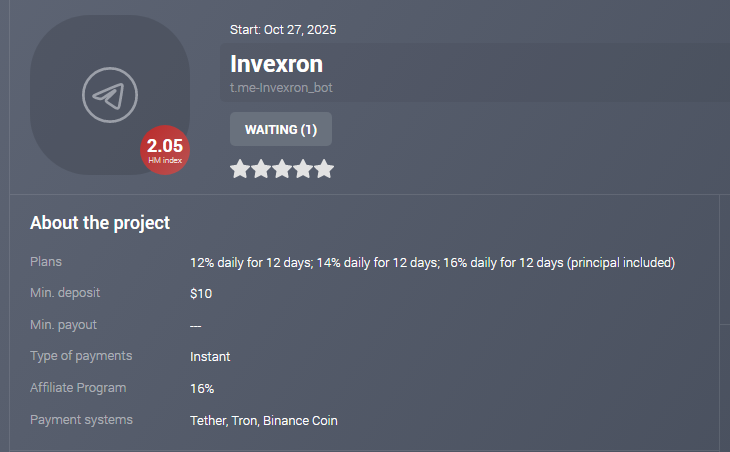Click the 16% affiliate program value
Screen dimensions: 730x452
point(202,389)
